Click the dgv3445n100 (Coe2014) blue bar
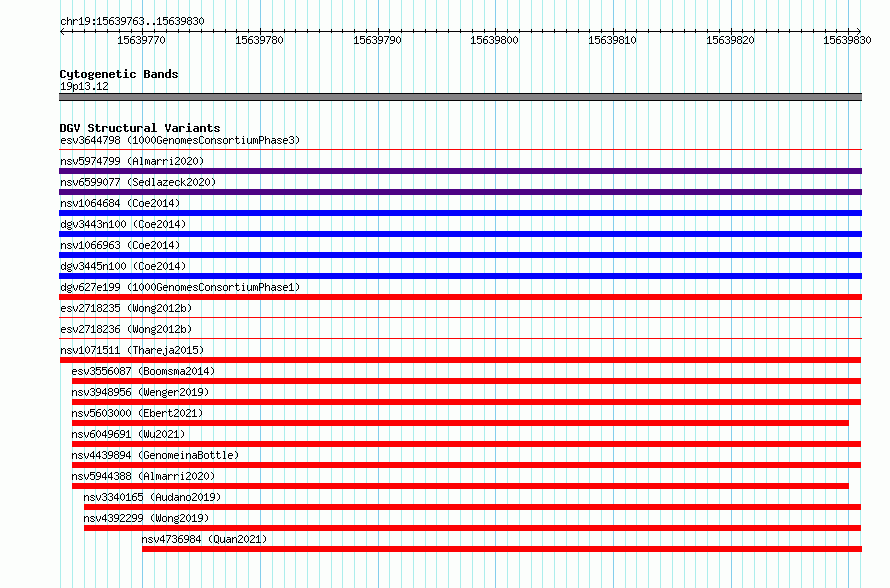The image size is (890, 588). [460, 276]
